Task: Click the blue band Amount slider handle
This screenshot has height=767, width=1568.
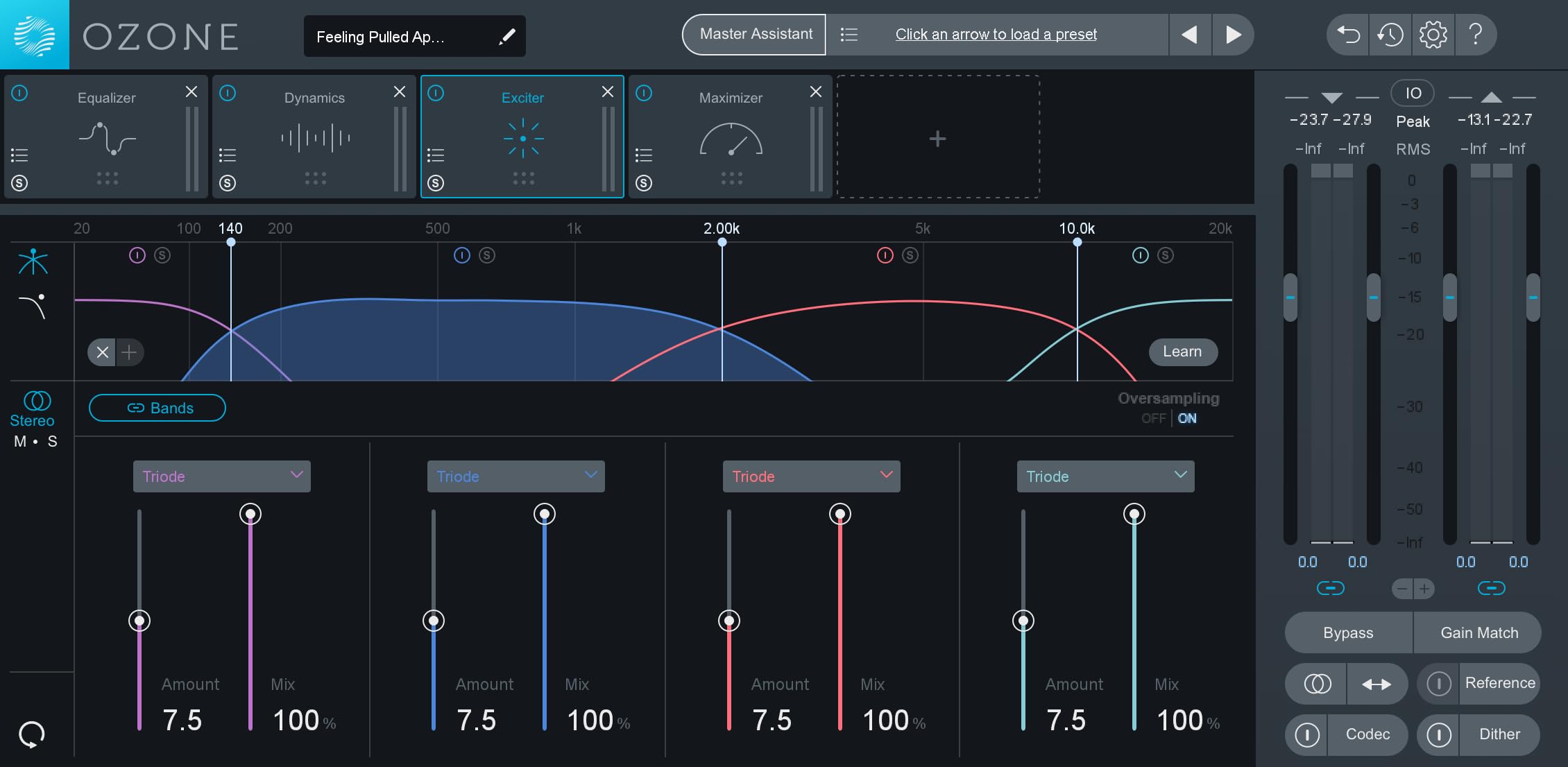Action: coord(434,621)
